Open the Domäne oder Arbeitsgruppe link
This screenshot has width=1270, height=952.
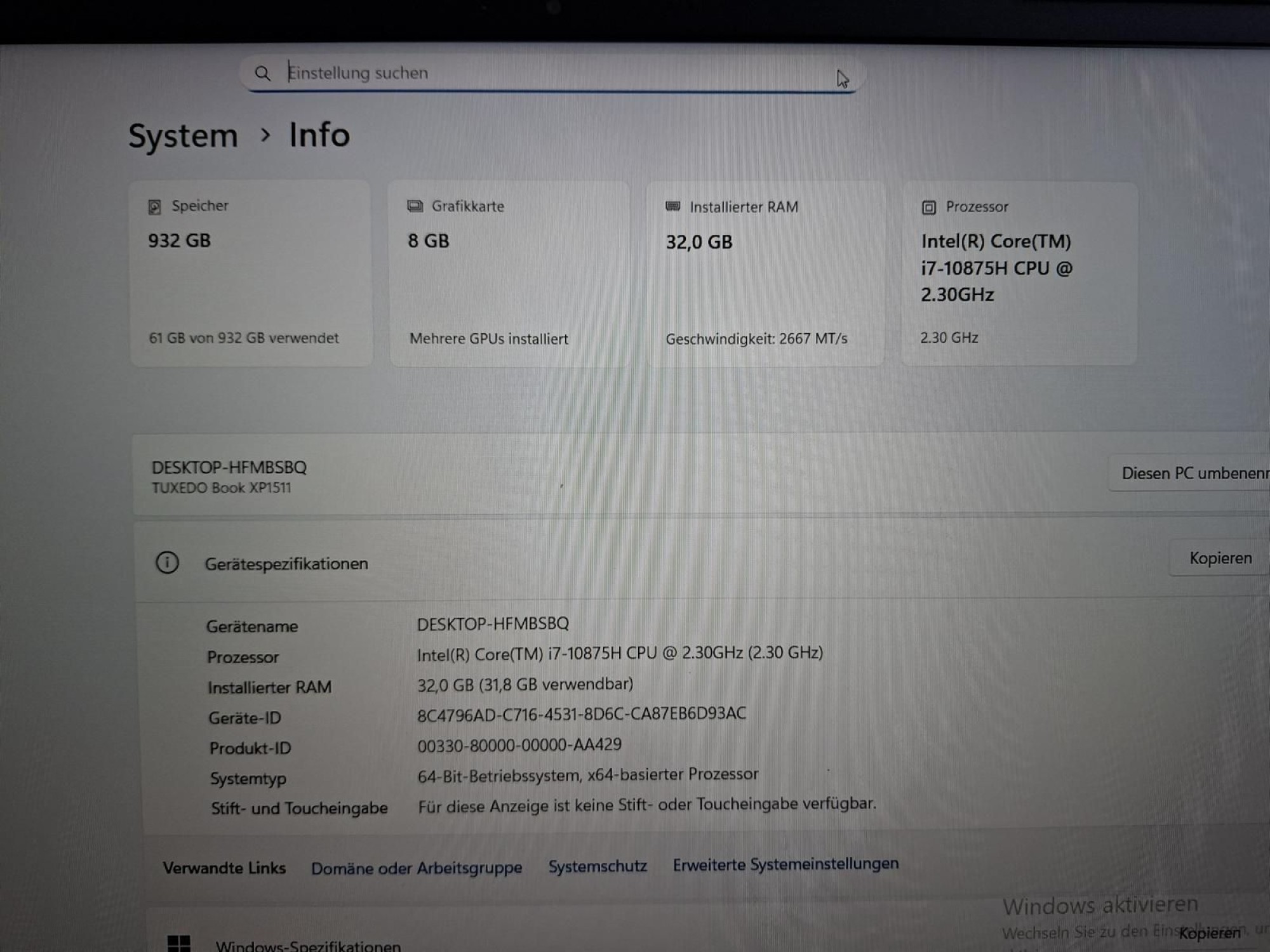click(x=417, y=868)
